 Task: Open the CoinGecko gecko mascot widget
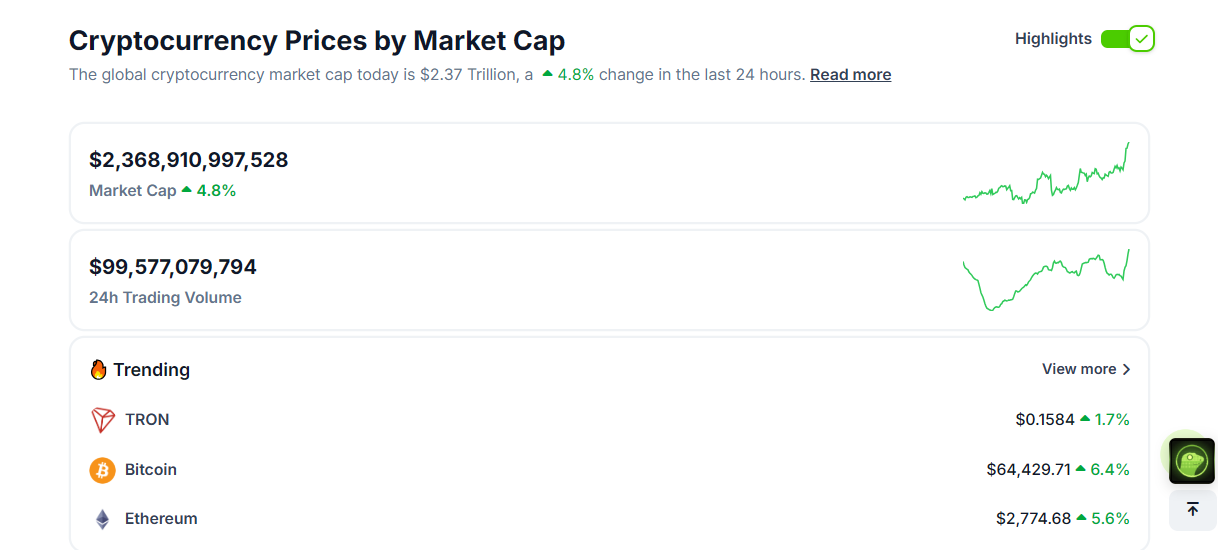pyautogui.click(x=1191, y=461)
